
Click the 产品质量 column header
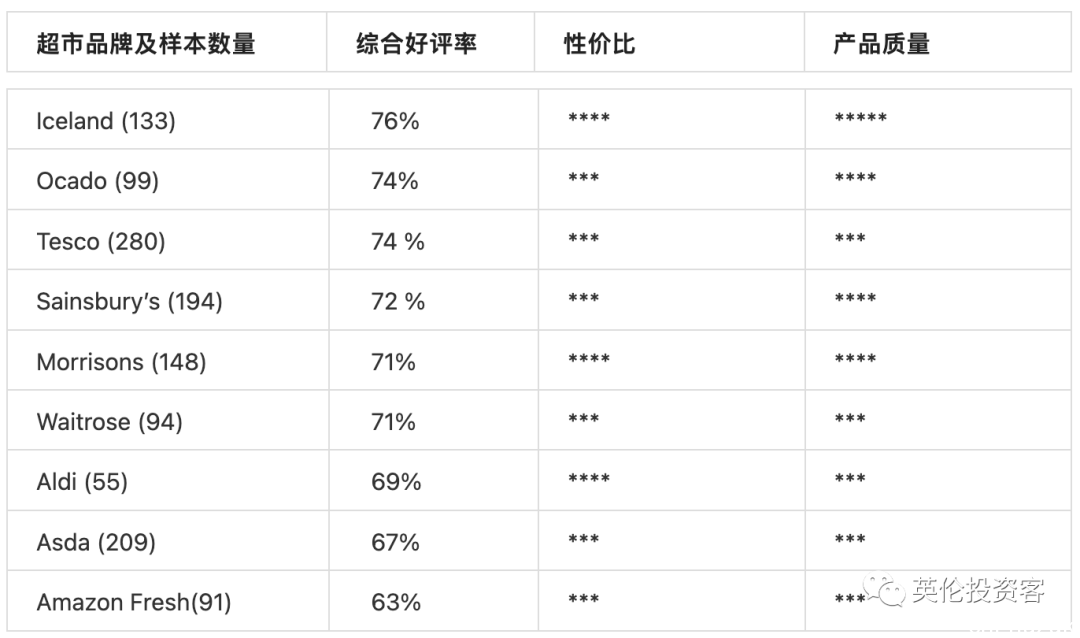[x=881, y=43]
